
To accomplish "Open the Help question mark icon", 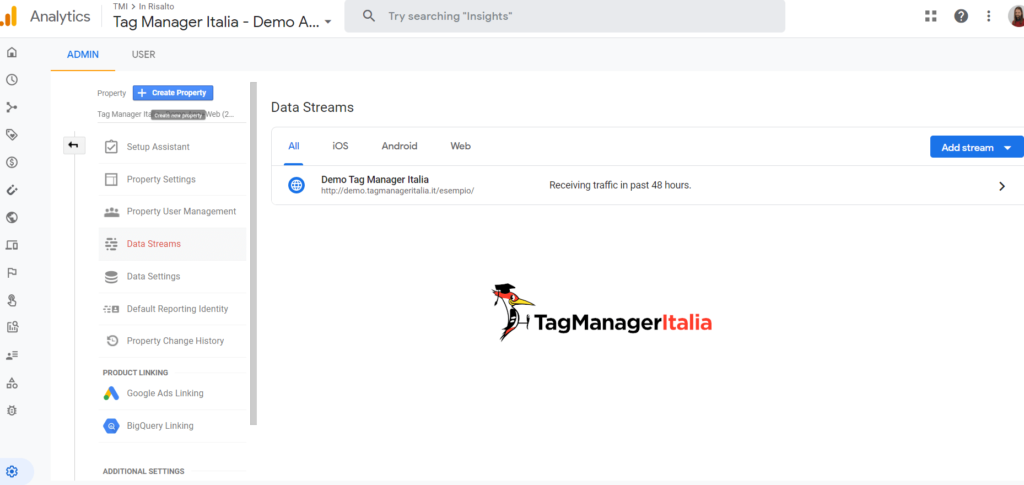I will (961, 16).
